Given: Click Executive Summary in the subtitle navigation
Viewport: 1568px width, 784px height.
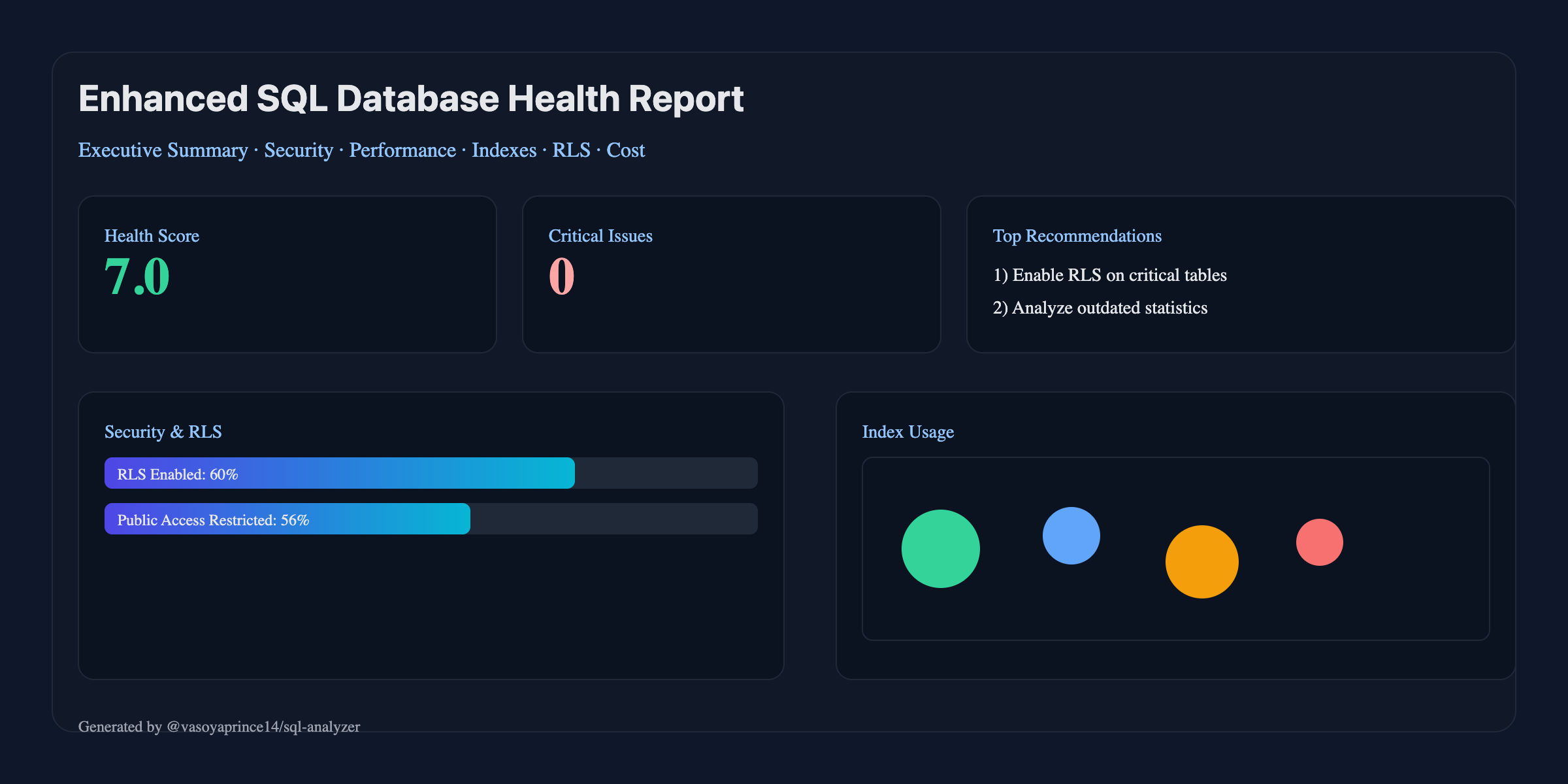Looking at the screenshot, I should click(x=163, y=150).
